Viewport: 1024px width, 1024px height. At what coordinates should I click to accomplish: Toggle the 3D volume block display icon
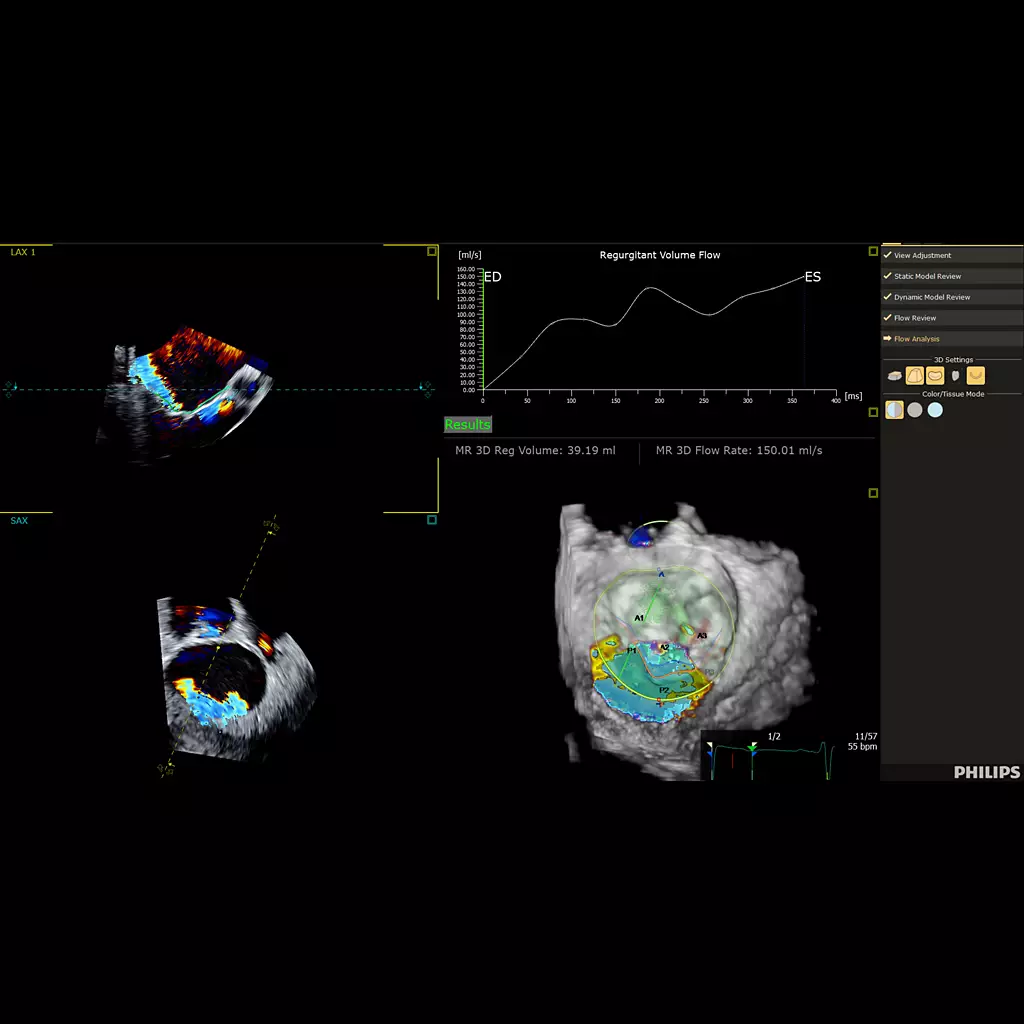(x=894, y=376)
